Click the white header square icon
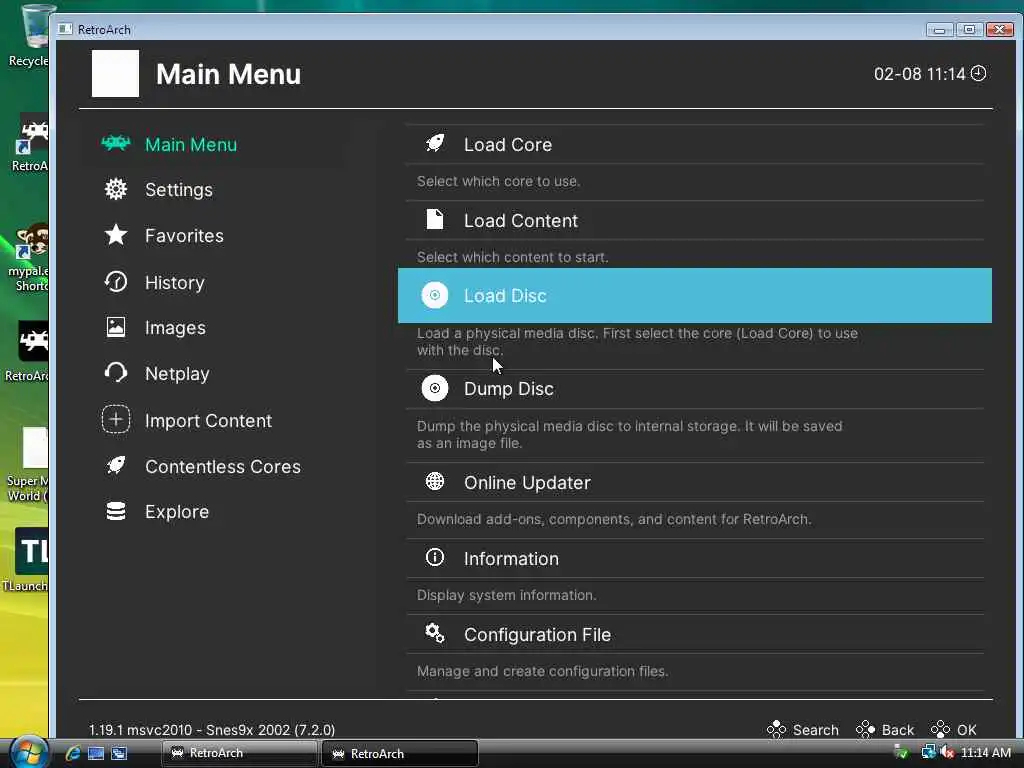1024x768 pixels. pos(116,73)
